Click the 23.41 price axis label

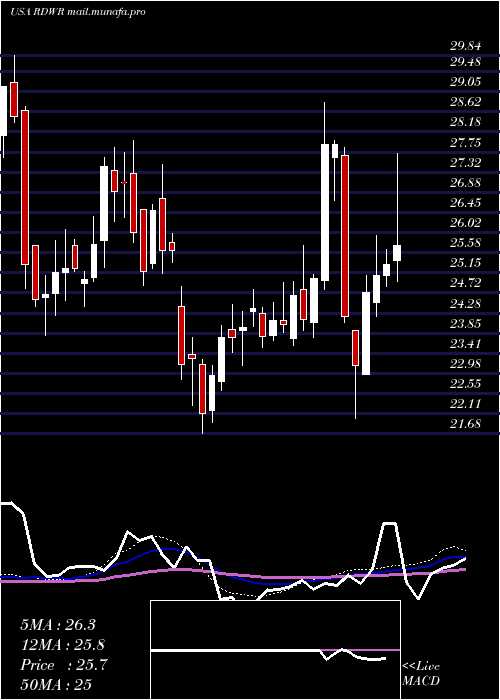click(465, 344)
